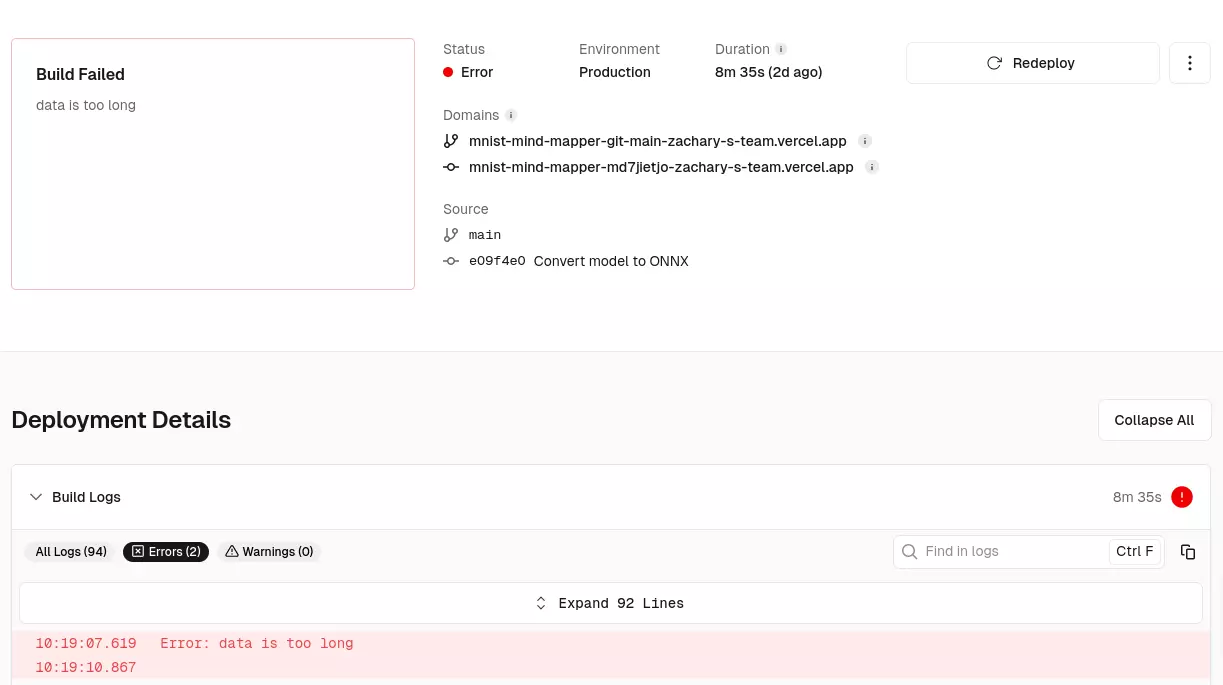Open the mnist-mind-mapper-git-main domain link
The height and width of the screenshot is (685, 1223).
[x=657, y=141]
